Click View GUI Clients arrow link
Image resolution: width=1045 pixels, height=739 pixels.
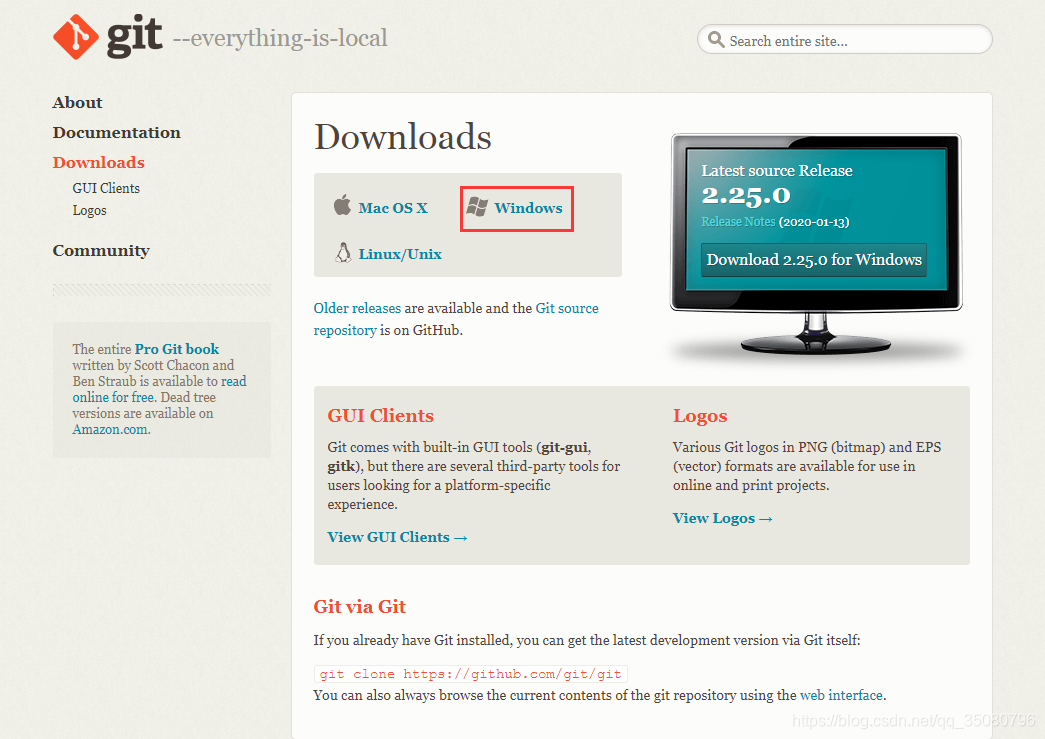point(397,537)
